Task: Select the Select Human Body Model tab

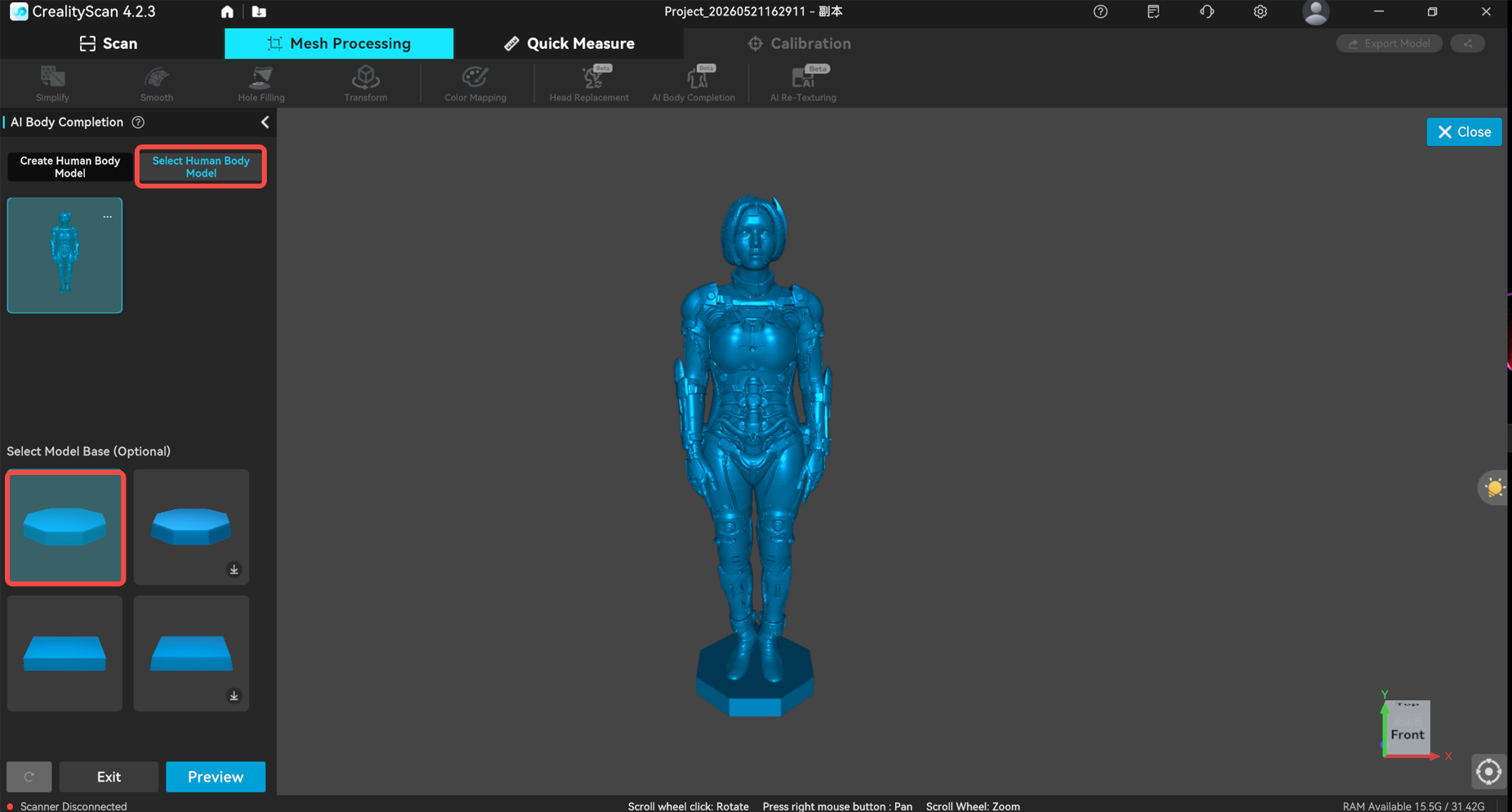Action: [x=201, y=166]
